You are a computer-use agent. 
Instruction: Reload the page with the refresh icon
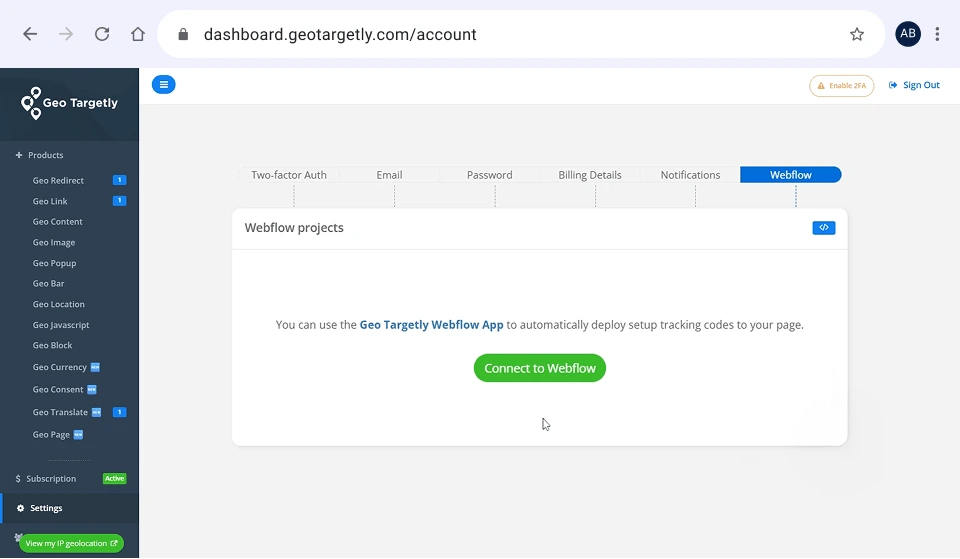click(102, 34)
